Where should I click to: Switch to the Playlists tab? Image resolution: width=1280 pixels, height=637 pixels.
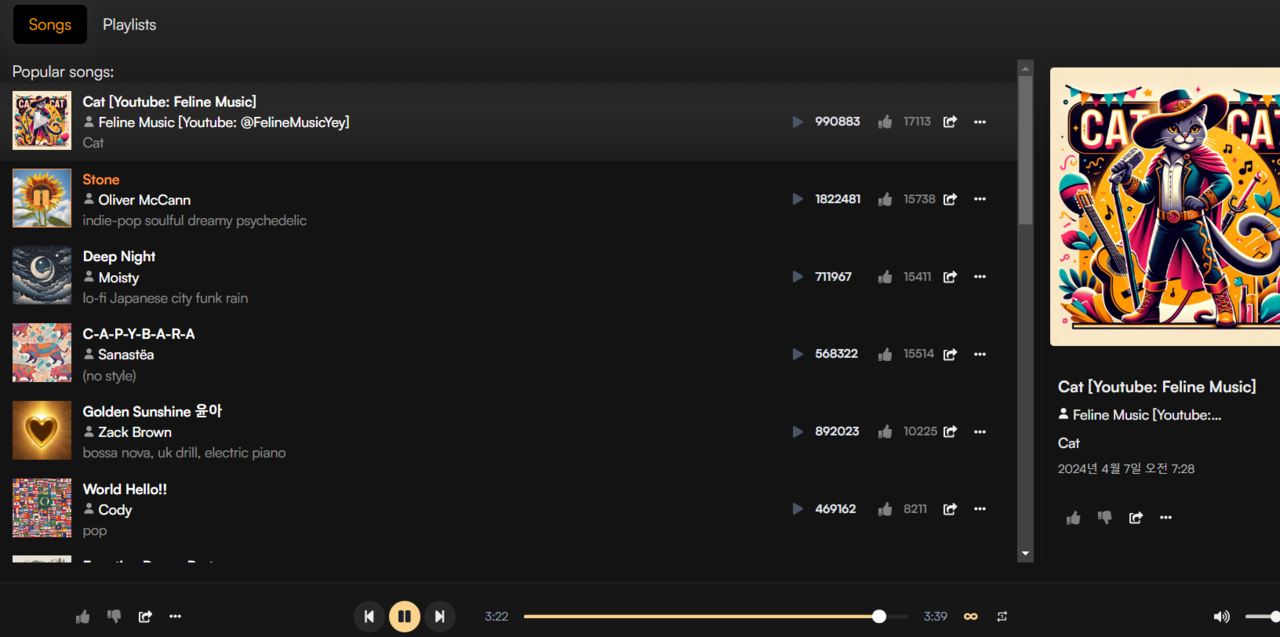[x=129, y=25]
